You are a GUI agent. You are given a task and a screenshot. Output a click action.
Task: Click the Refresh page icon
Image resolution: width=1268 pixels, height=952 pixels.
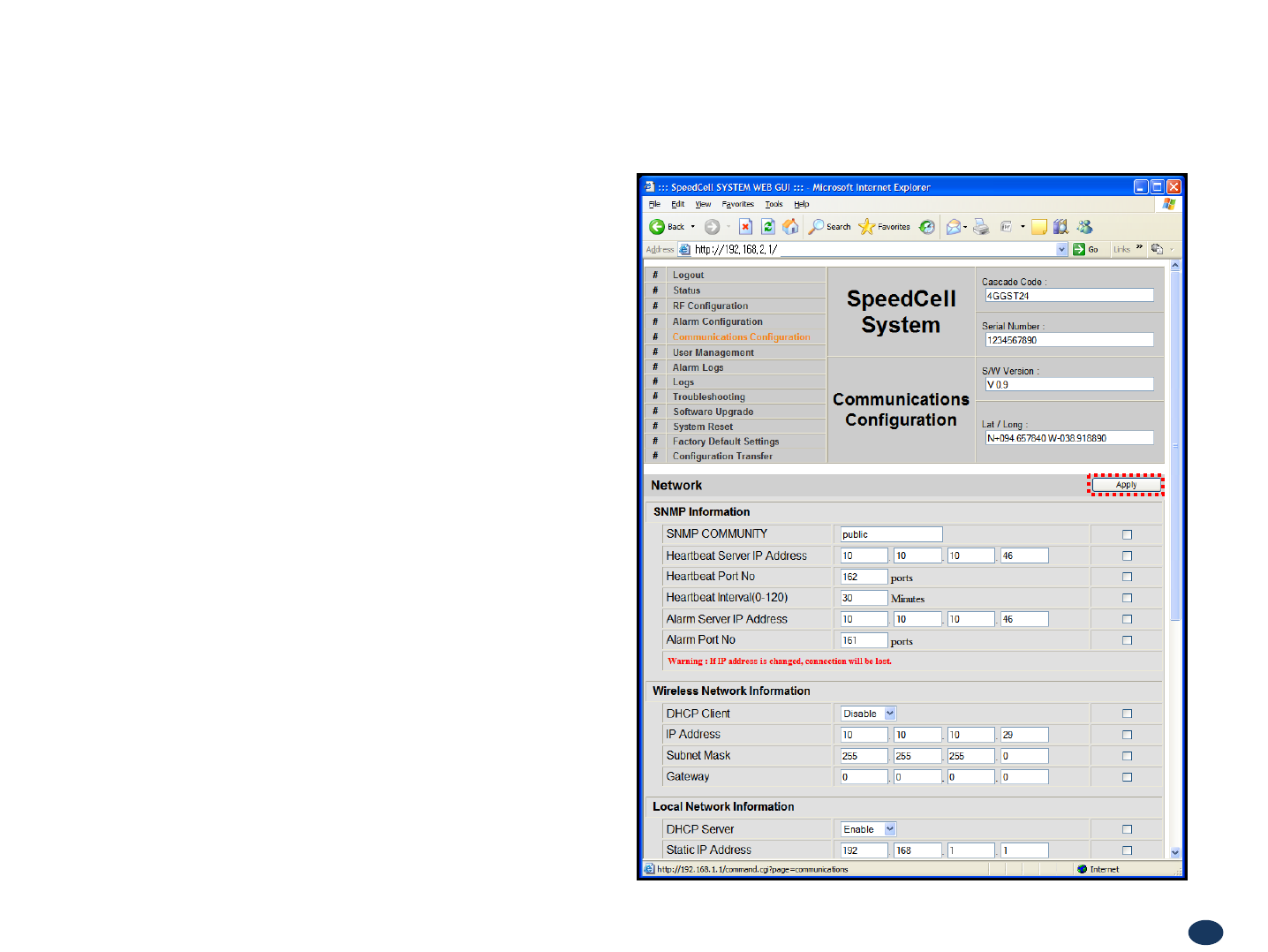click(768, 227)
